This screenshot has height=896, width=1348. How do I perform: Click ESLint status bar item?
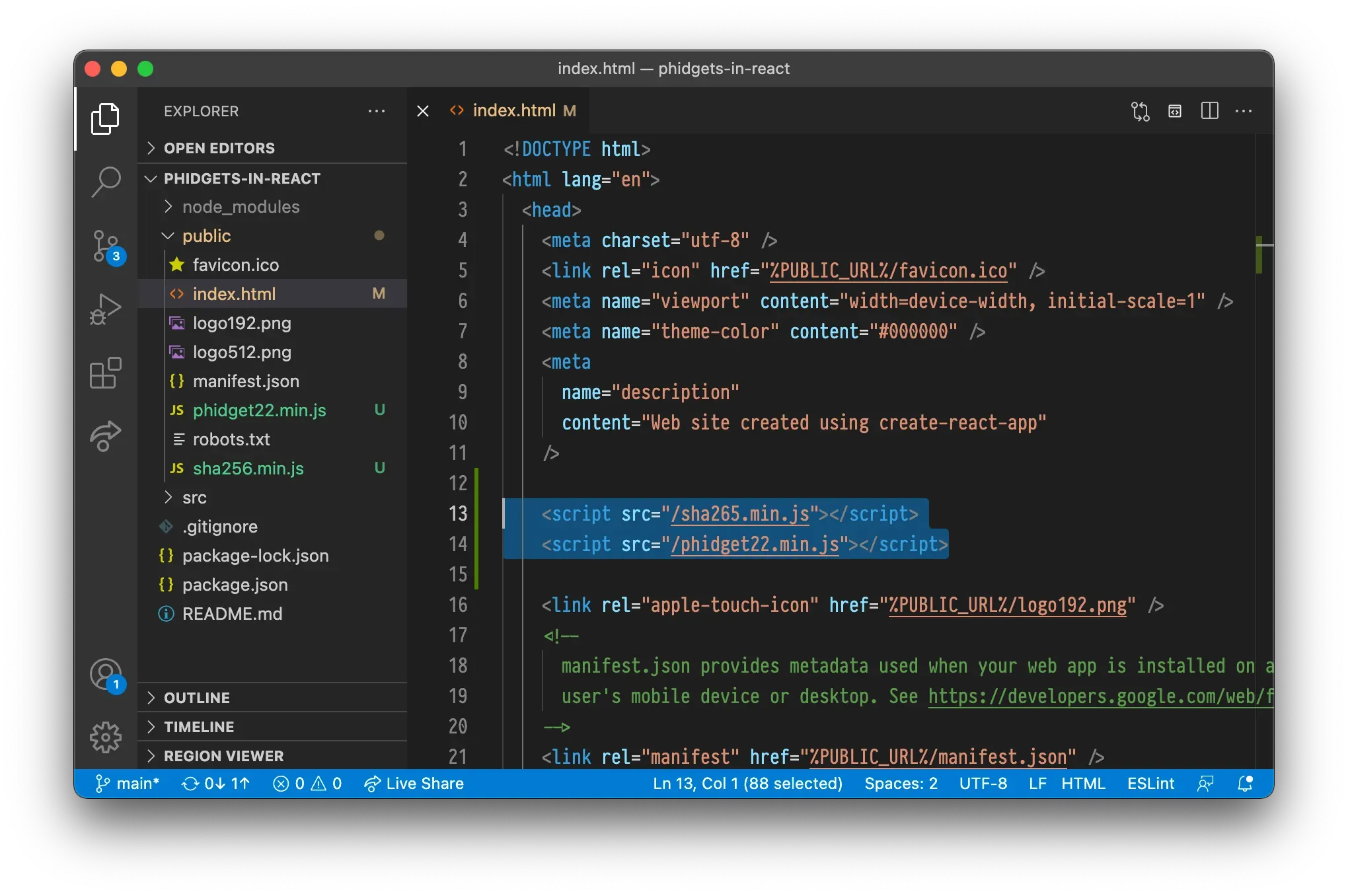coord(1150,784)
